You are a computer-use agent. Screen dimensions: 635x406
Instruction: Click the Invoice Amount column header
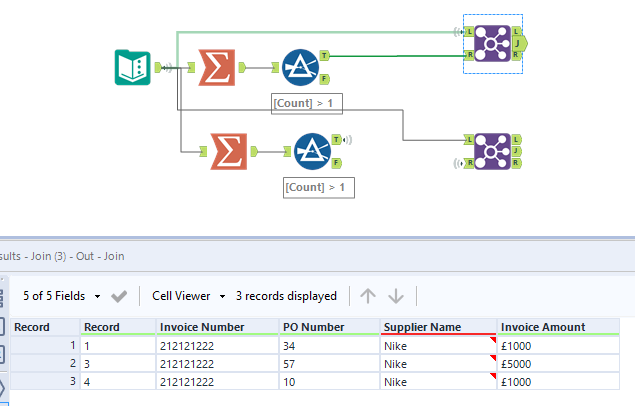click(556, 327)
